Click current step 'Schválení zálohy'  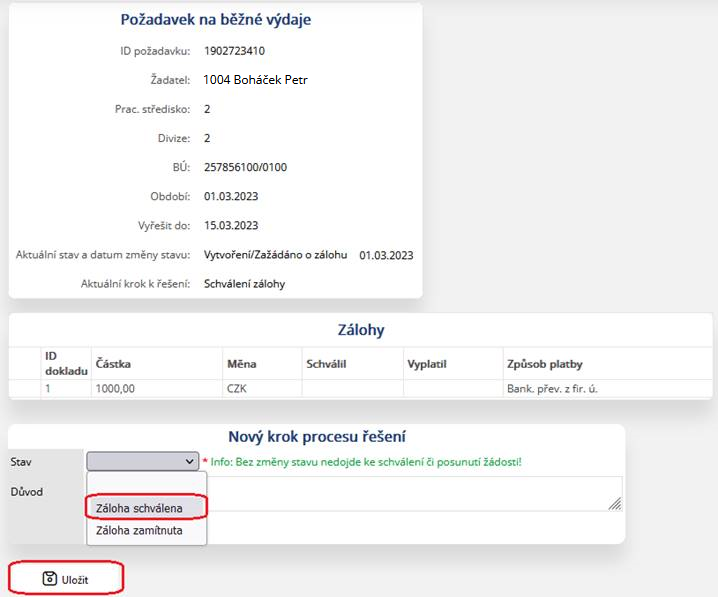coord(245,284)
